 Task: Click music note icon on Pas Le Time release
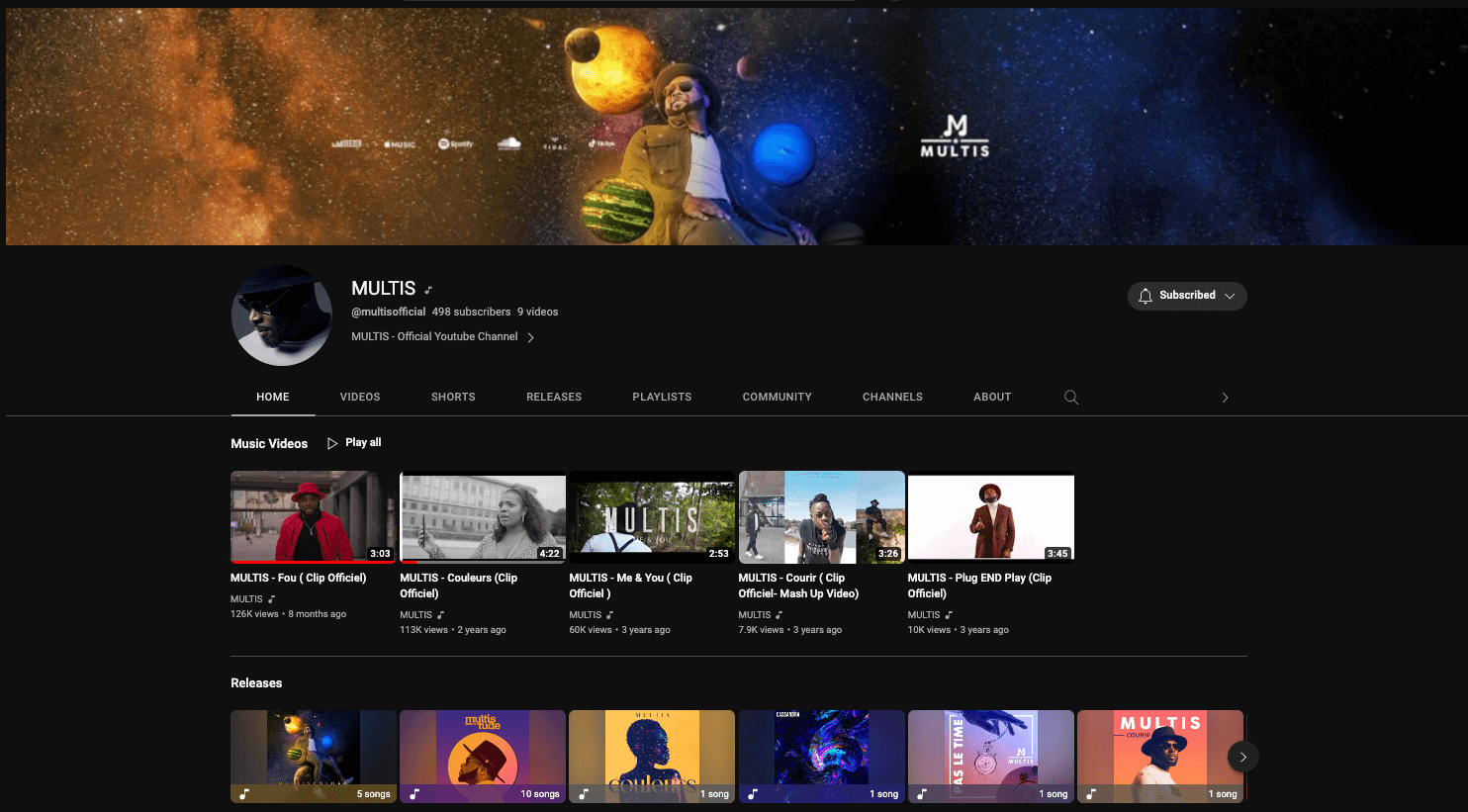point(922,793)
